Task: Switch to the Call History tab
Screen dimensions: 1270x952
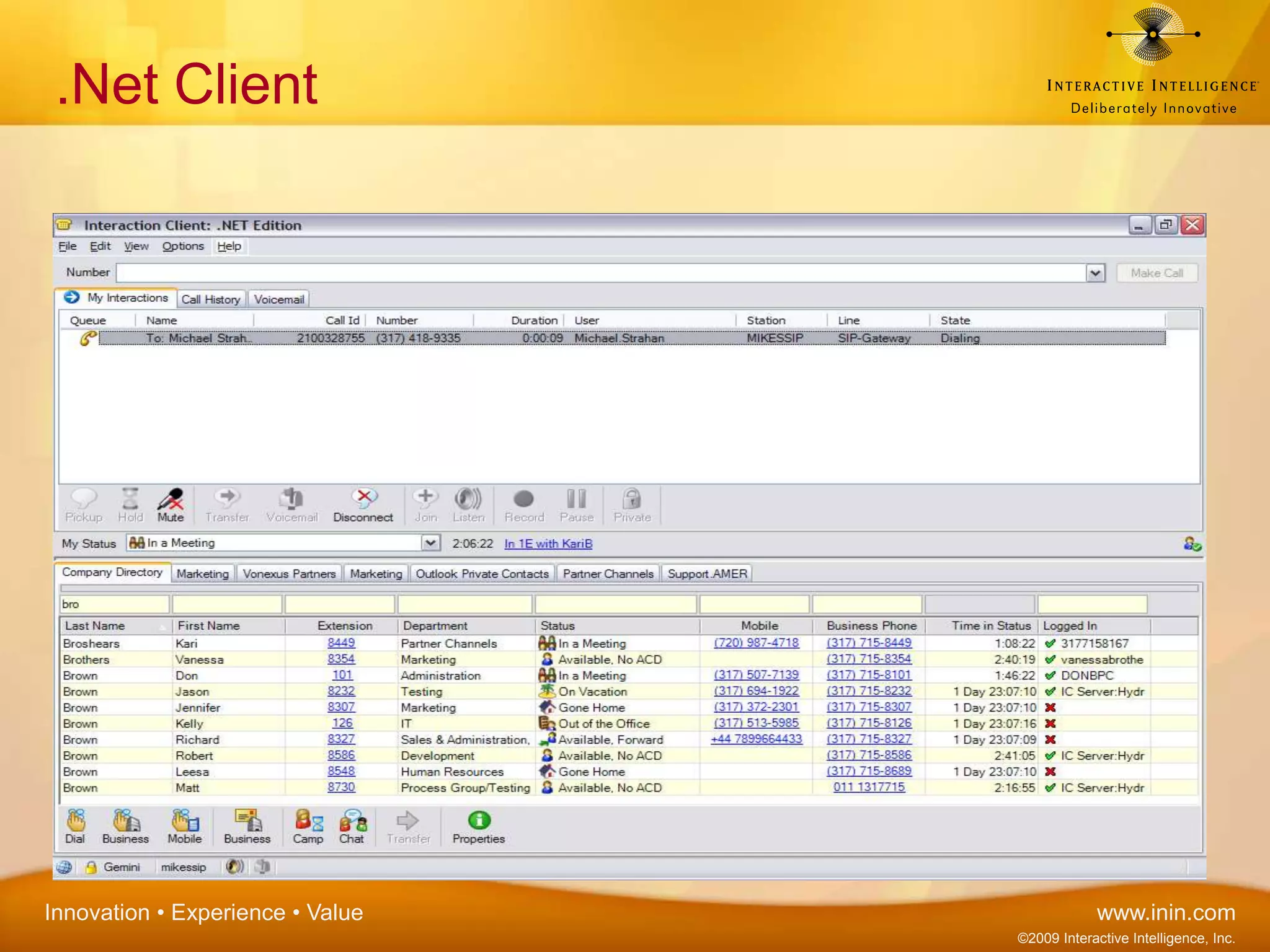Action: [211, 299]
